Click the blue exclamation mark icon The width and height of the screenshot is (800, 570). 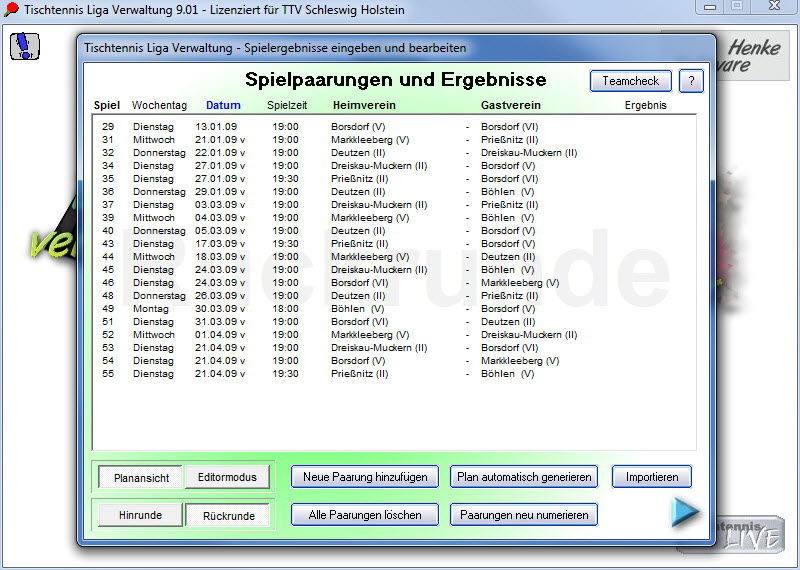[25, 46]
